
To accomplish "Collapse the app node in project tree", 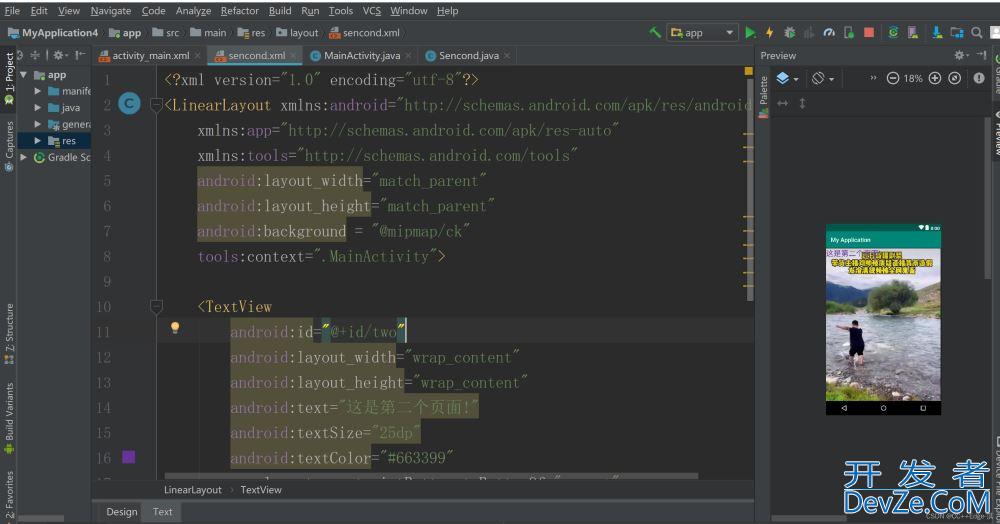I will click(x=24, y=75).
